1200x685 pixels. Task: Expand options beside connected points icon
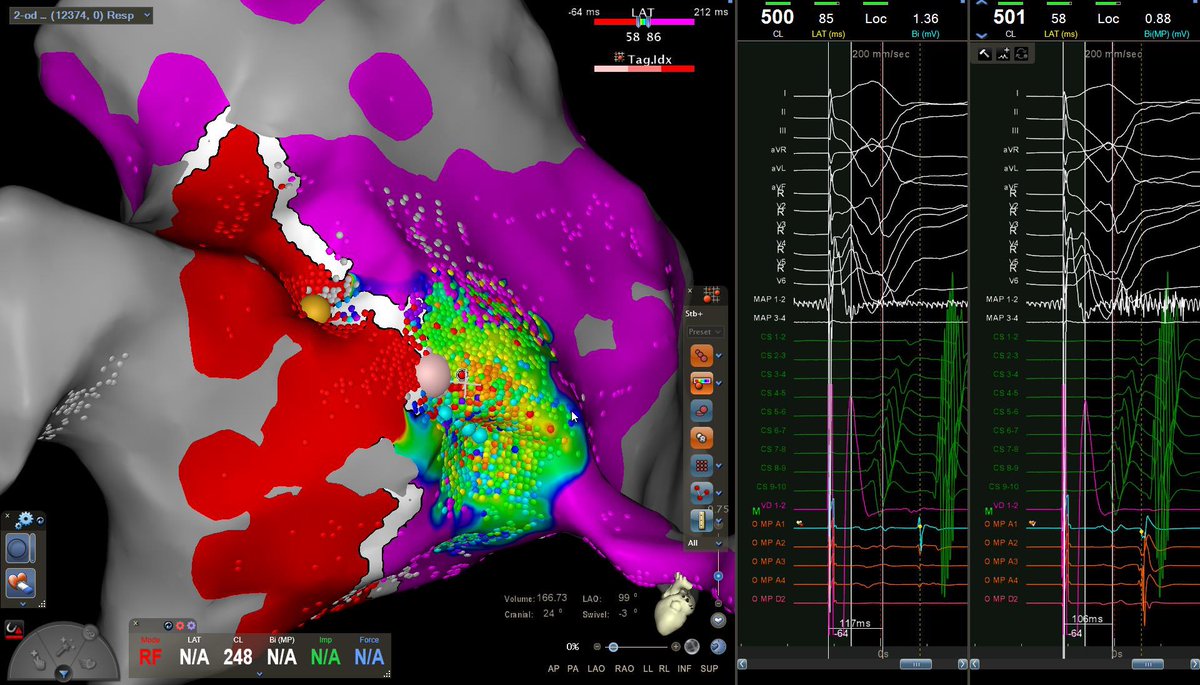pos(719,493)
